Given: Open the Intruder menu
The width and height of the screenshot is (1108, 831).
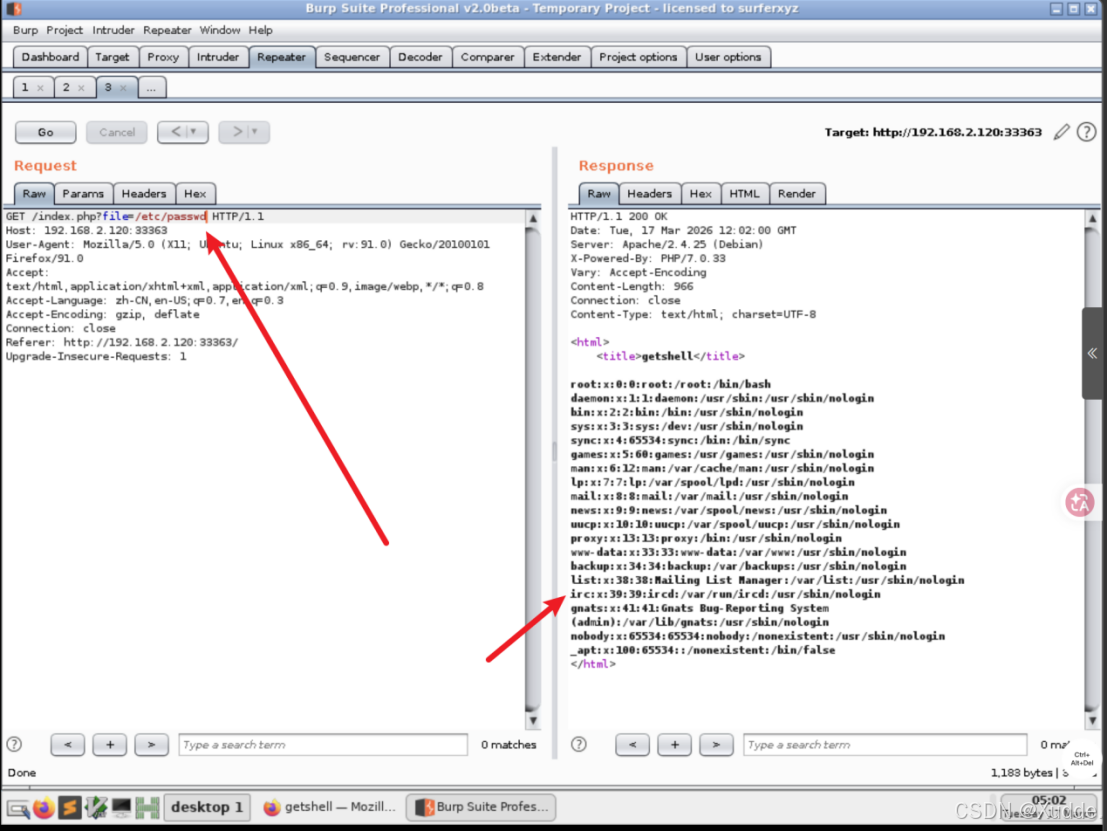Looking at the screenshot, I should point(113,30).
